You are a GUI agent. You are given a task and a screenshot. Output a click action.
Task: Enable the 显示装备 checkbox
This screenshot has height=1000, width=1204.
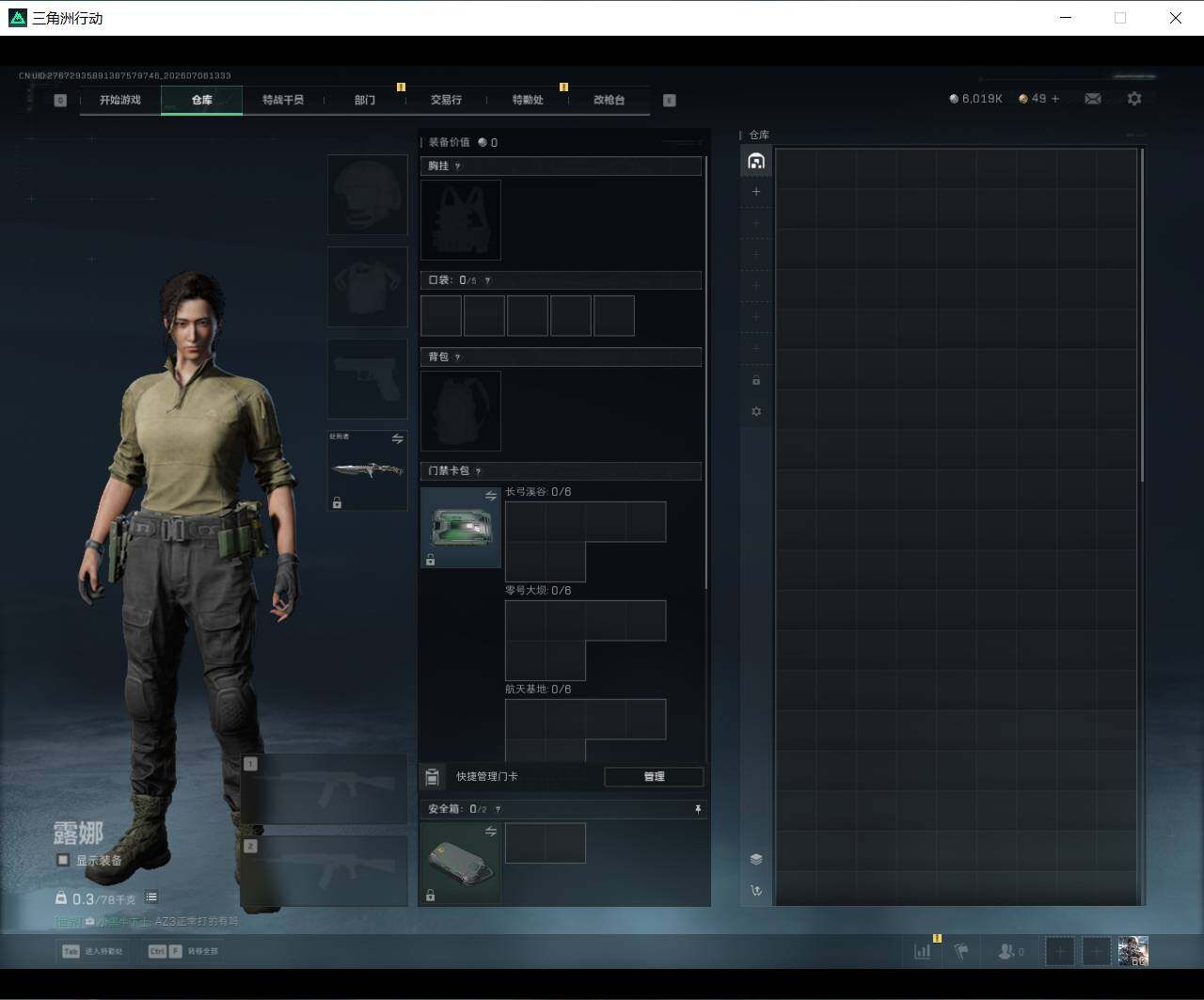63,860
